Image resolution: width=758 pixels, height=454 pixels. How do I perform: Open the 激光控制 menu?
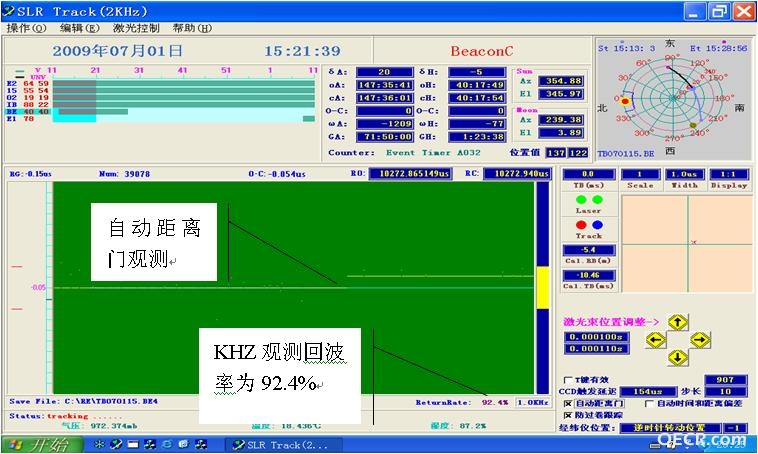136,28
